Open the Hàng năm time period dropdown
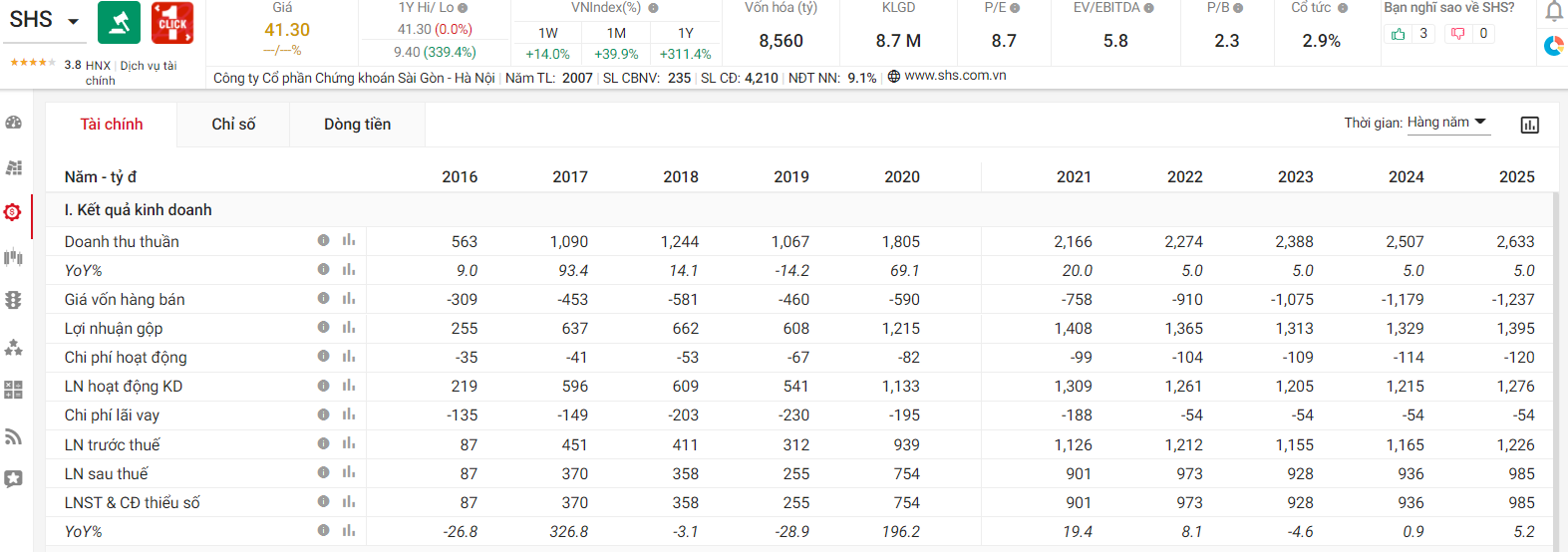1568x552 pixels. (x=1446, y=123)
